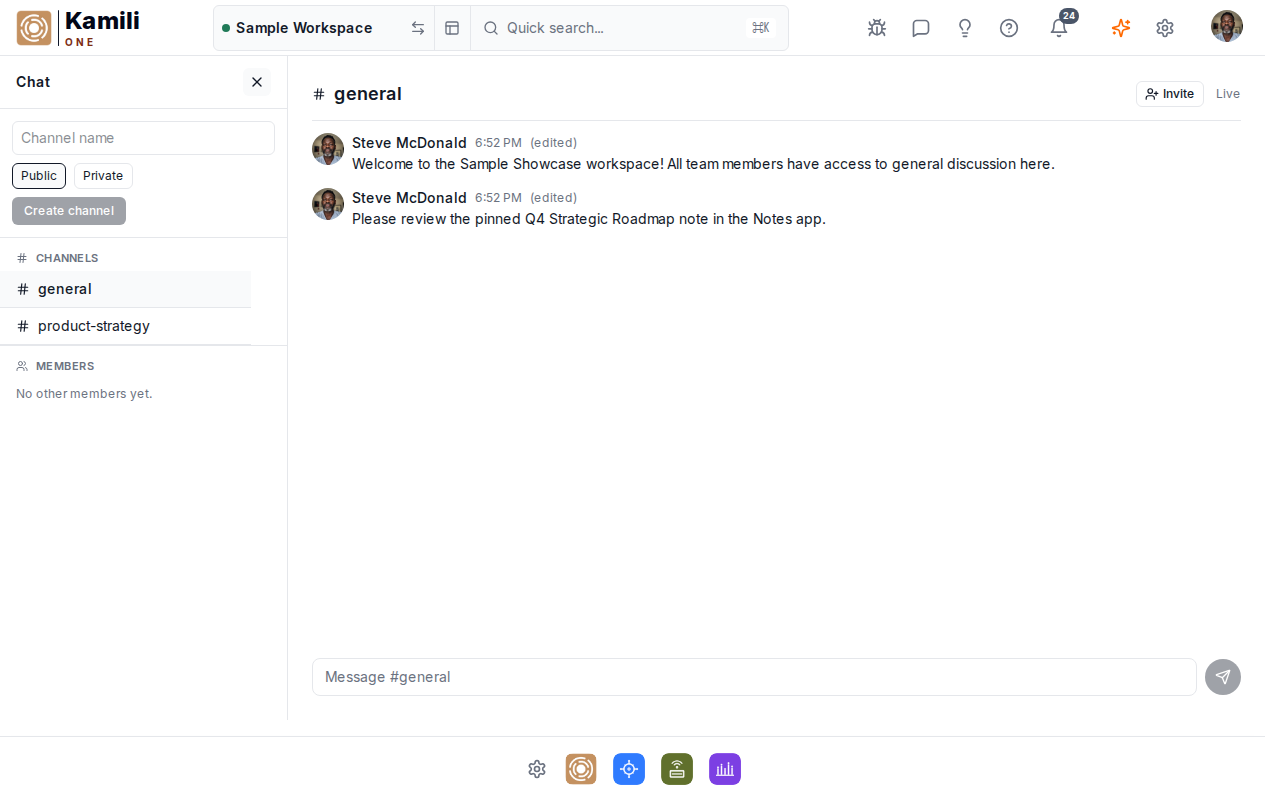The width and height of the screenshot is (1280, 800).
Task: Open the notifications bell with 24 badge
Action: [x=1060, y=26]
